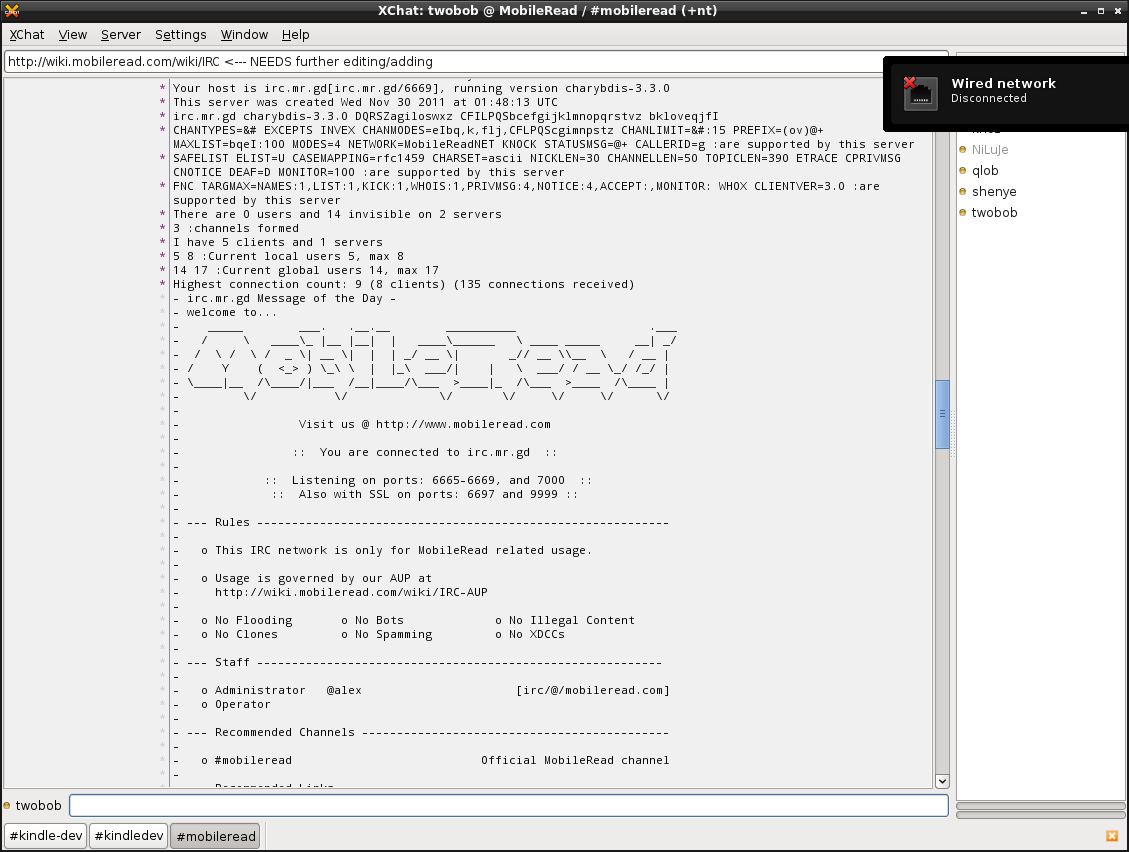Minimize the XChat window

tap(1084, 11)
